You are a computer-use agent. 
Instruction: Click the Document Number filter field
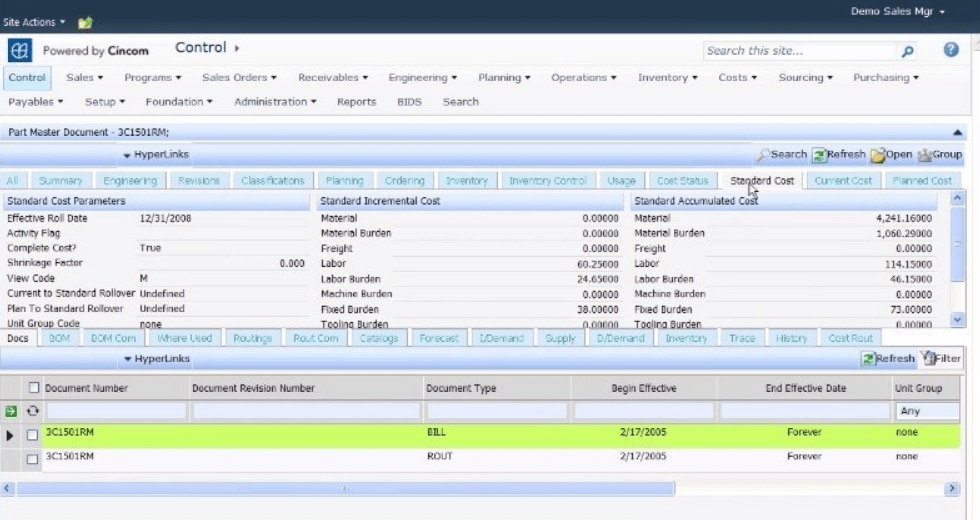[116, 411]
